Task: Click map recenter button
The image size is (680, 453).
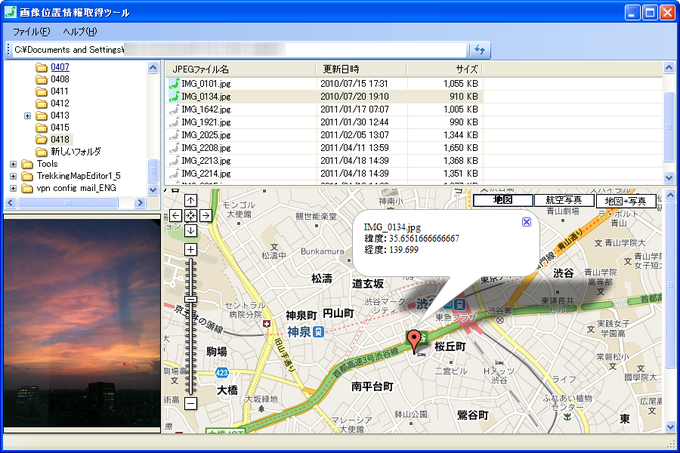Action: (x=190, y=215)
